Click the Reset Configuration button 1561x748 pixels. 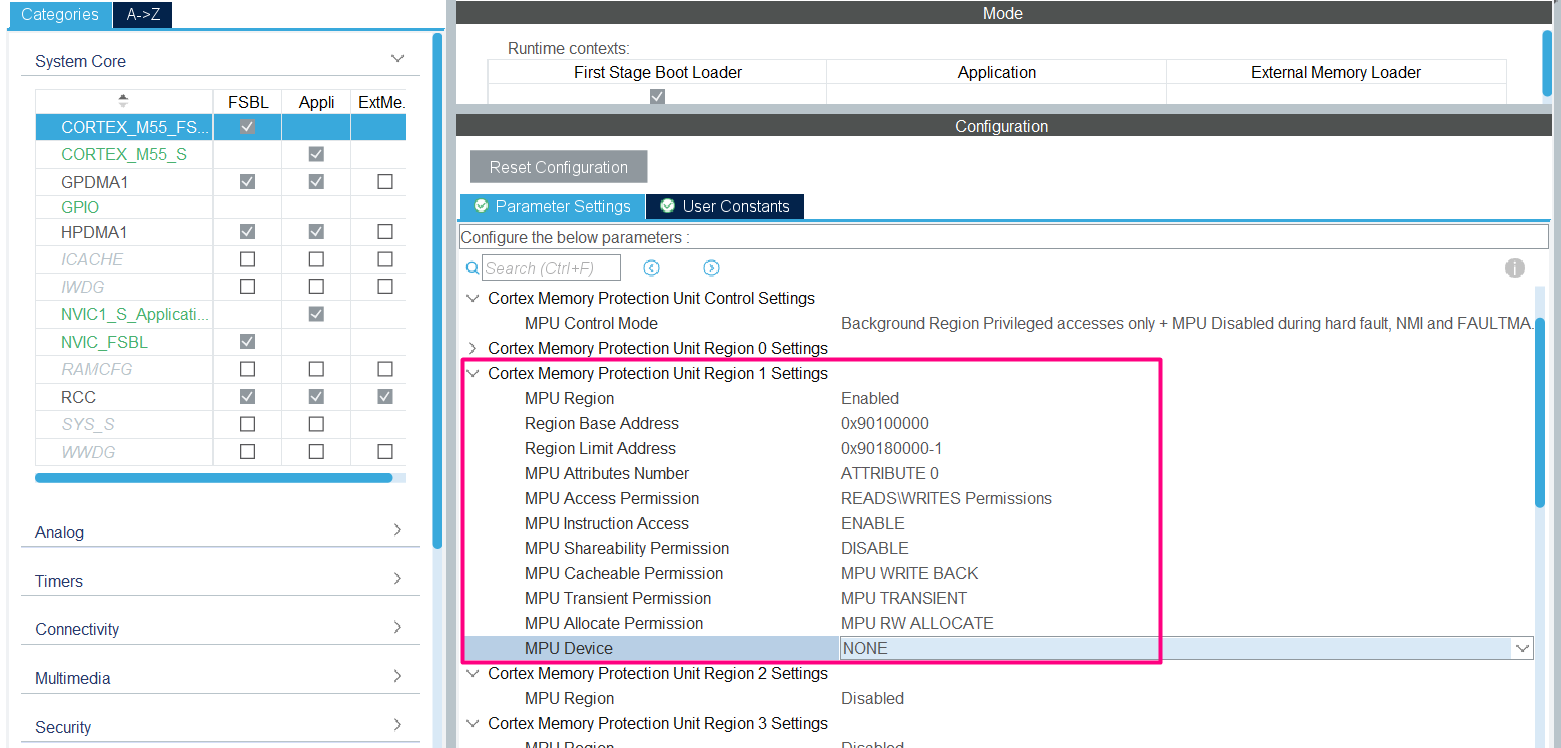coord(558,166)
